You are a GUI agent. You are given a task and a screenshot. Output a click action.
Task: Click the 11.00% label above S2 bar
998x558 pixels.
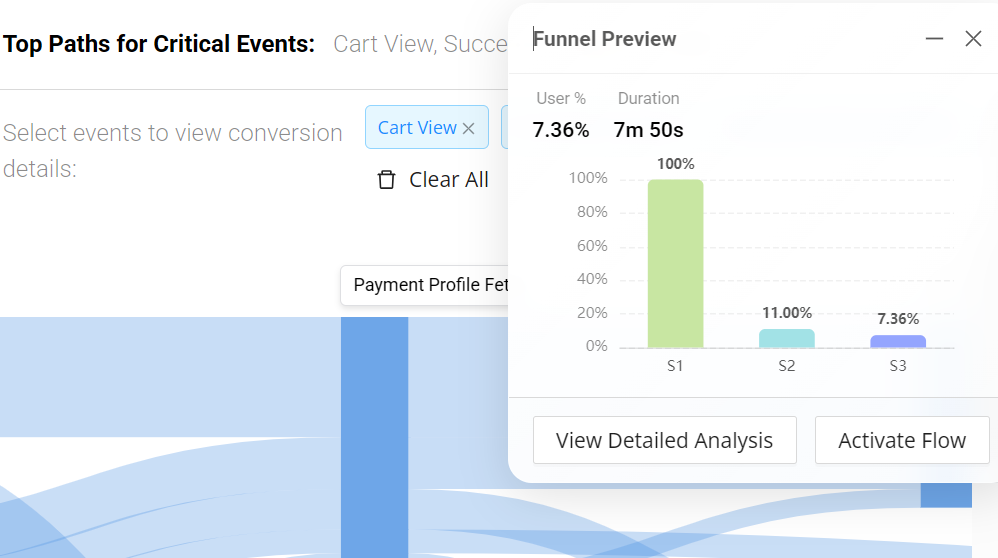point(786,313)
